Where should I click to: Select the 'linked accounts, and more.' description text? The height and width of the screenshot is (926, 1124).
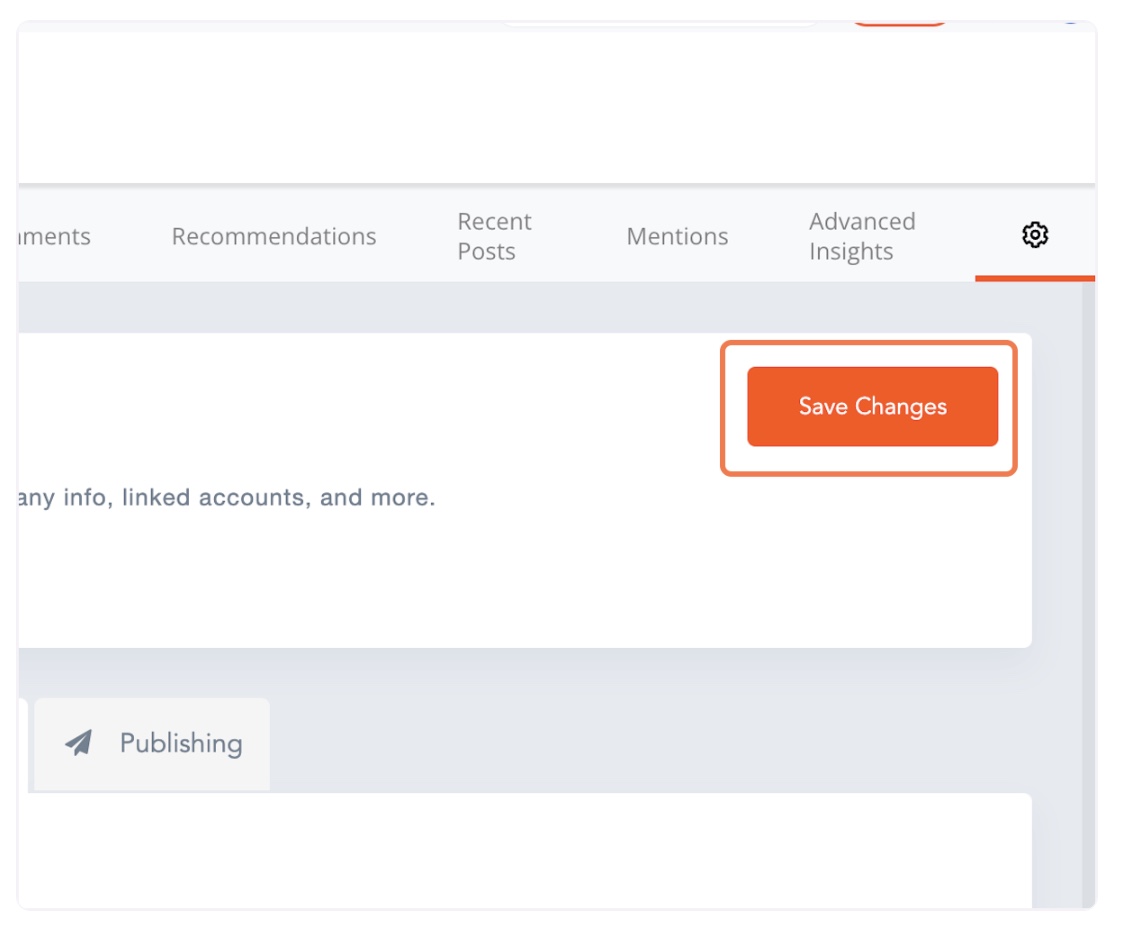(278, 497)
